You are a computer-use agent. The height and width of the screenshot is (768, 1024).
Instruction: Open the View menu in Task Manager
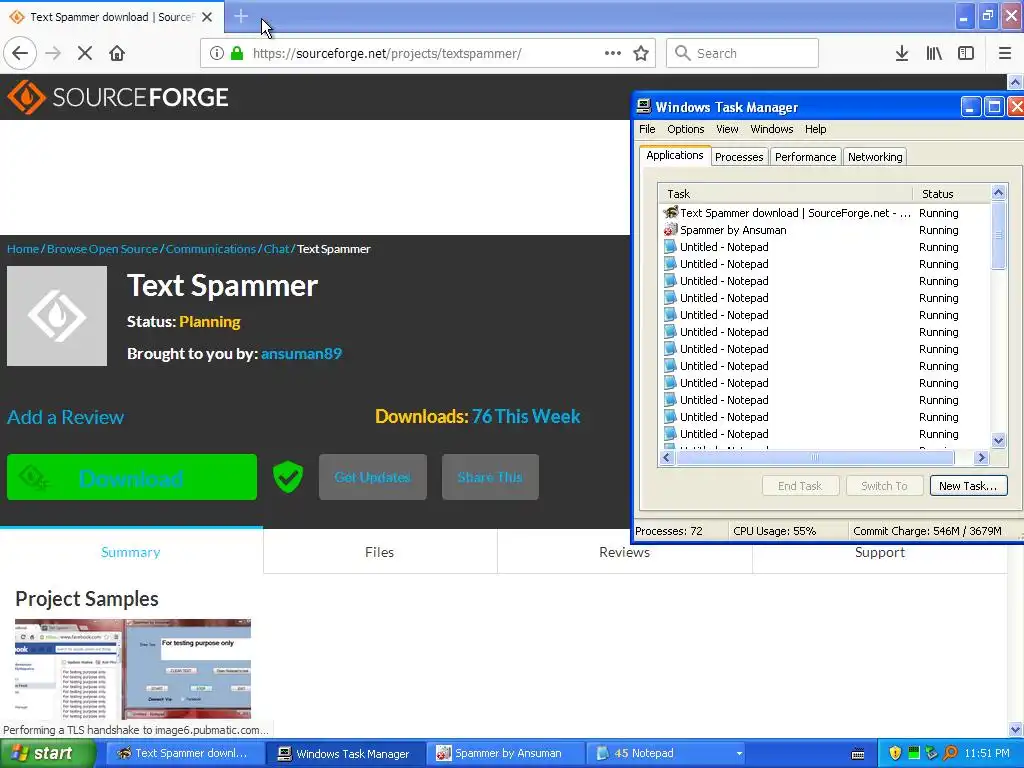(727, 129)
